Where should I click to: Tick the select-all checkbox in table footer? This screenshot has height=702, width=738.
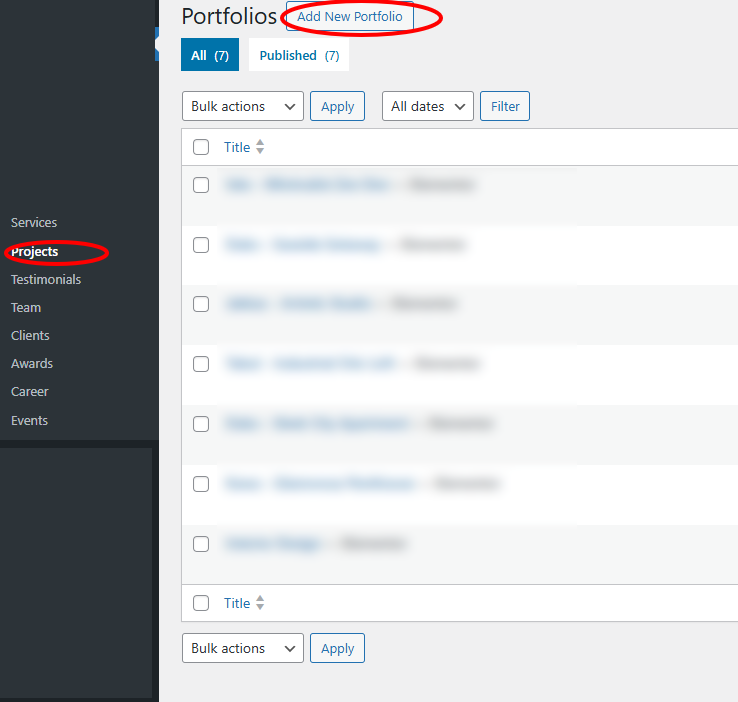point(201,603)
